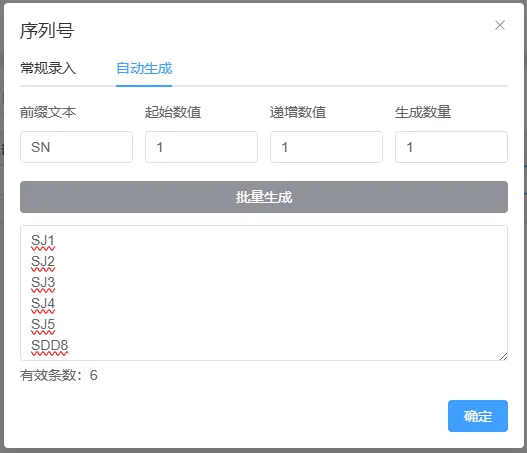This screenshot has width=527, height=453.
Task: Focus the 生成数量 input box
Action: (451, 147)
